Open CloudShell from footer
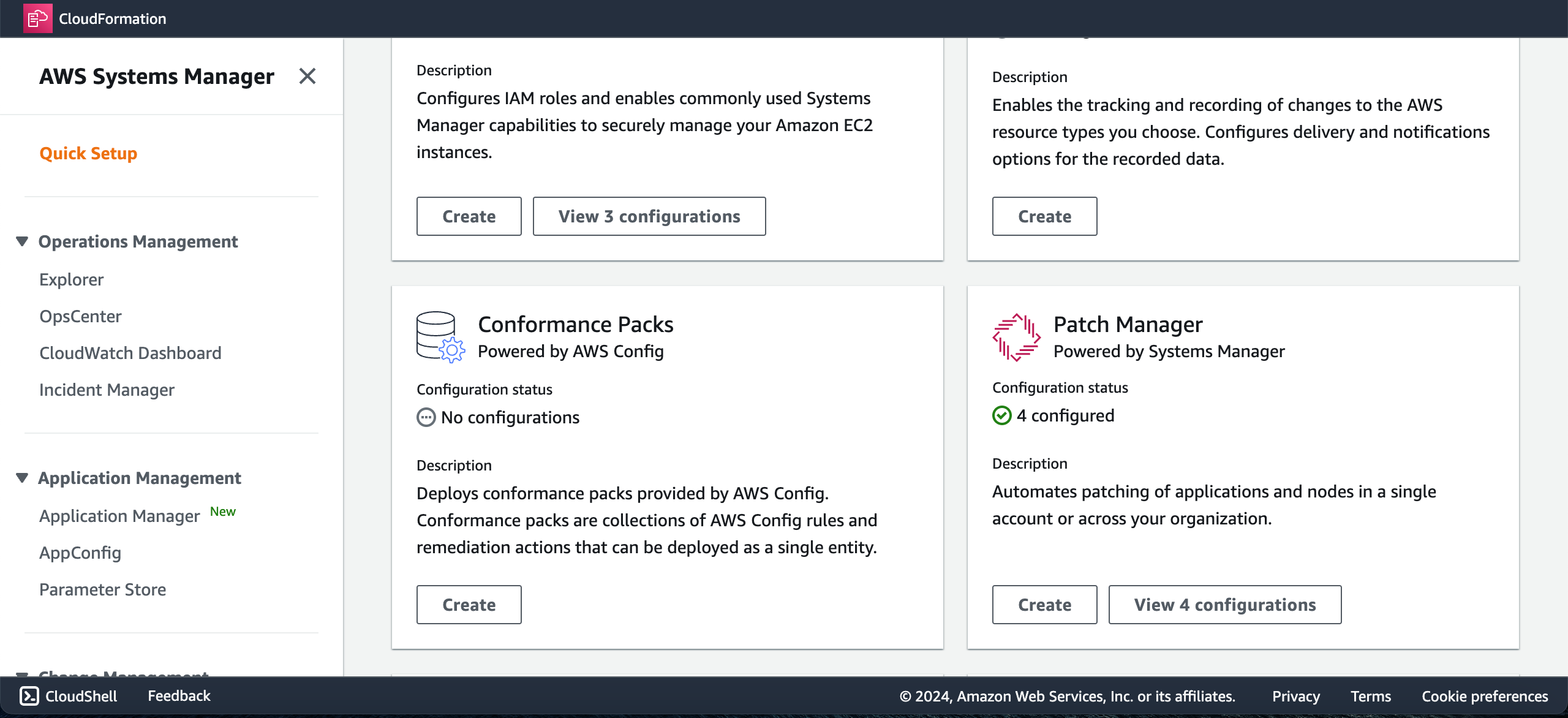 (69, 696)
